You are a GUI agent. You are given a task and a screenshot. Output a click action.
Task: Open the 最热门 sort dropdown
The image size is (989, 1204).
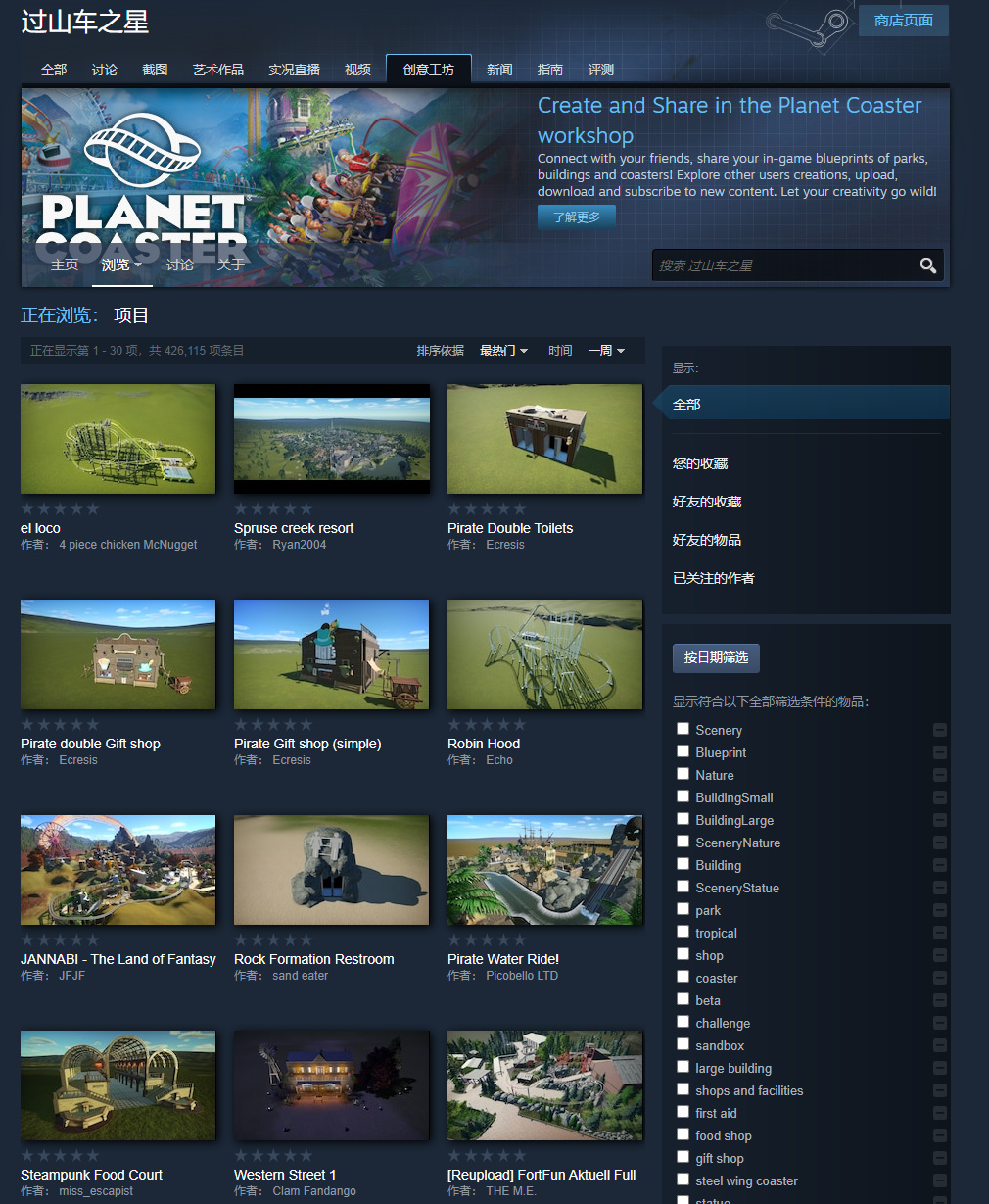point(503,350)
